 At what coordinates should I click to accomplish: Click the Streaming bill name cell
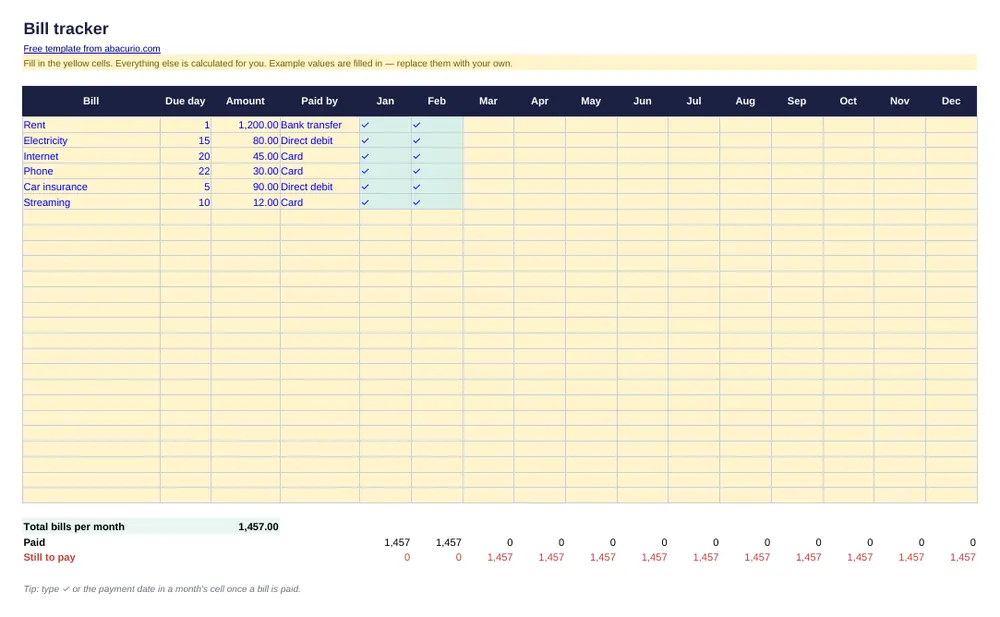click(x=91, y=202)
